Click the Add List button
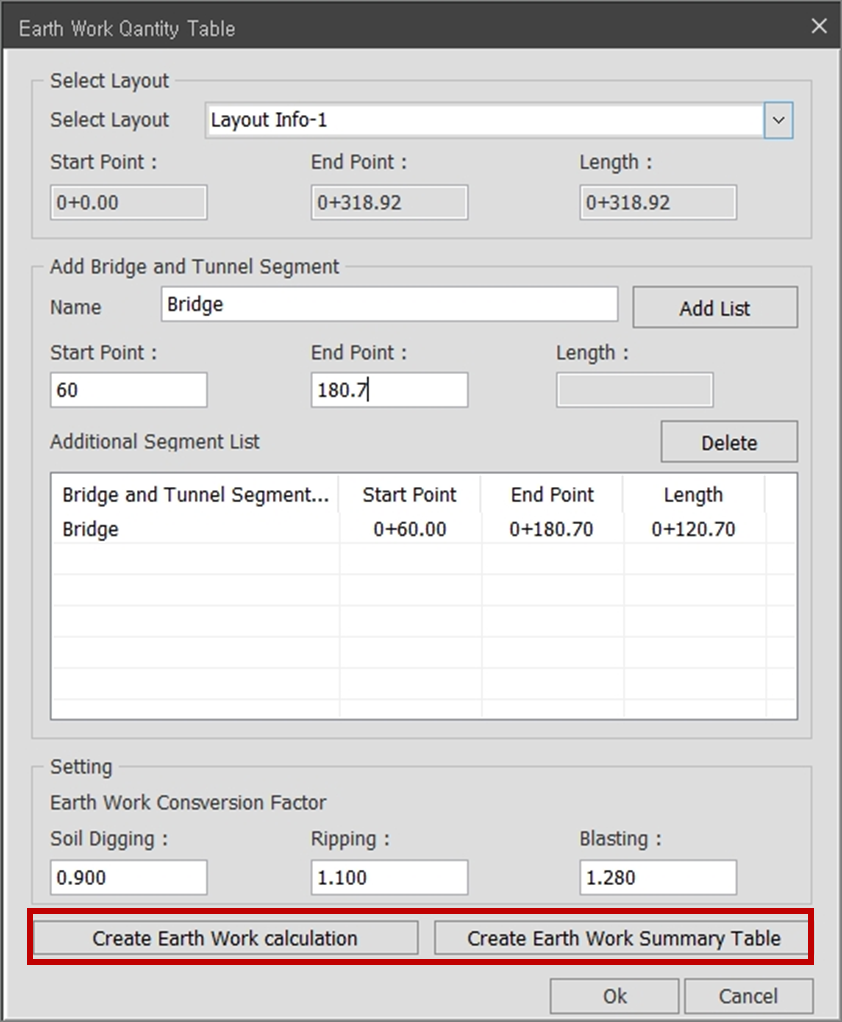The height and width of the screenshot is (1022, 842). [x=715, y=308]
